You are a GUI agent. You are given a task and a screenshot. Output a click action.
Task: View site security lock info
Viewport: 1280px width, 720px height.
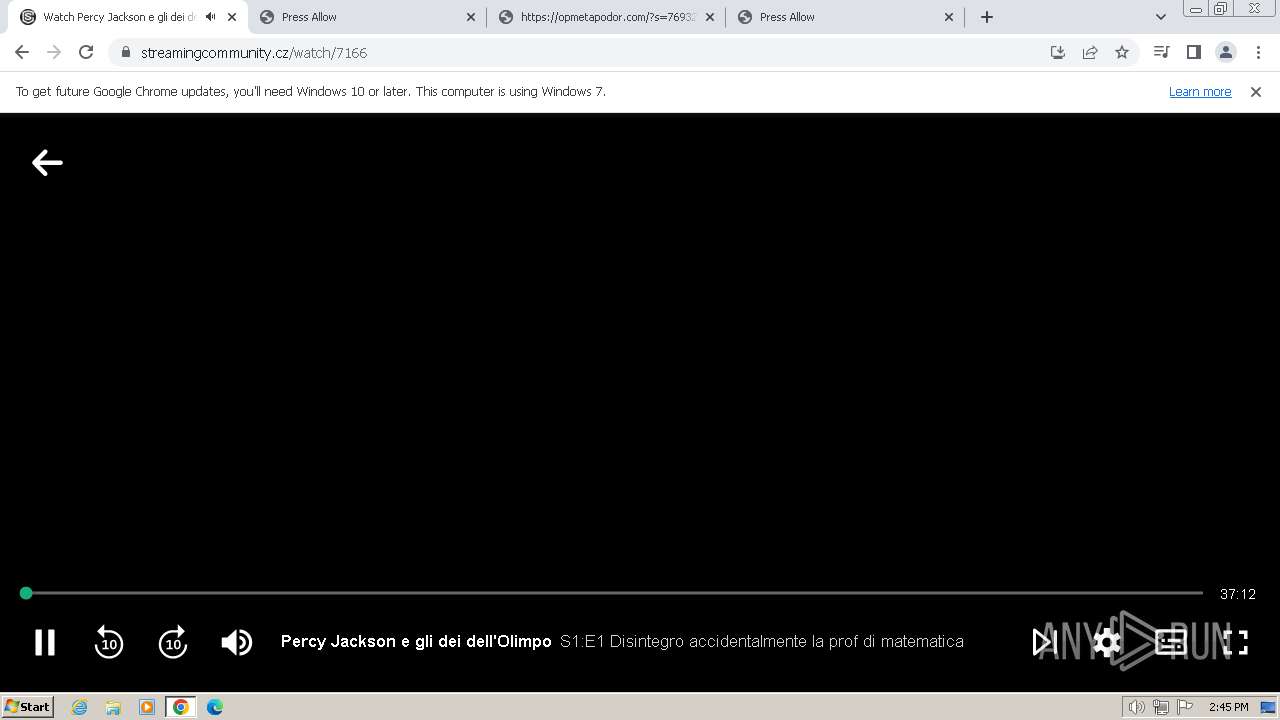tap(126, 53)
